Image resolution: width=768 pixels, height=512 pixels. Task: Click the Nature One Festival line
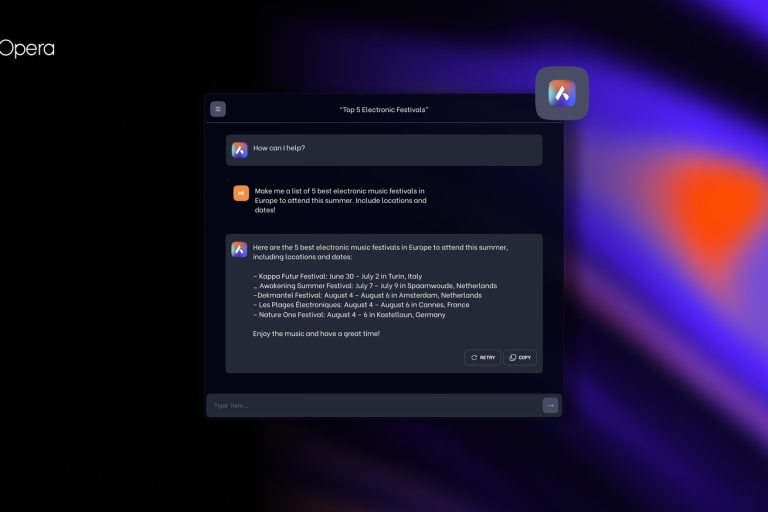coord(349,315)
